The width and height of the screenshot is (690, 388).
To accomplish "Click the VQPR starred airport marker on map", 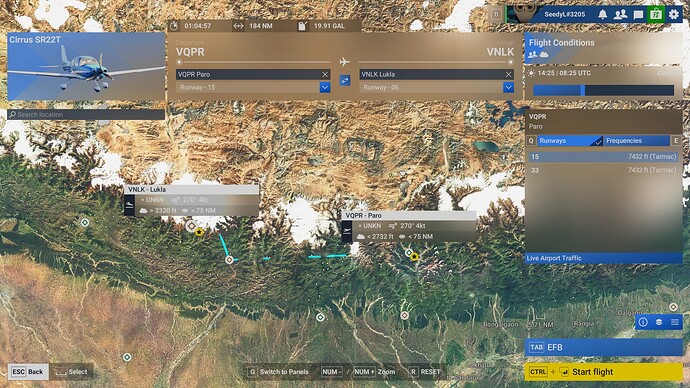I will 414,256.
